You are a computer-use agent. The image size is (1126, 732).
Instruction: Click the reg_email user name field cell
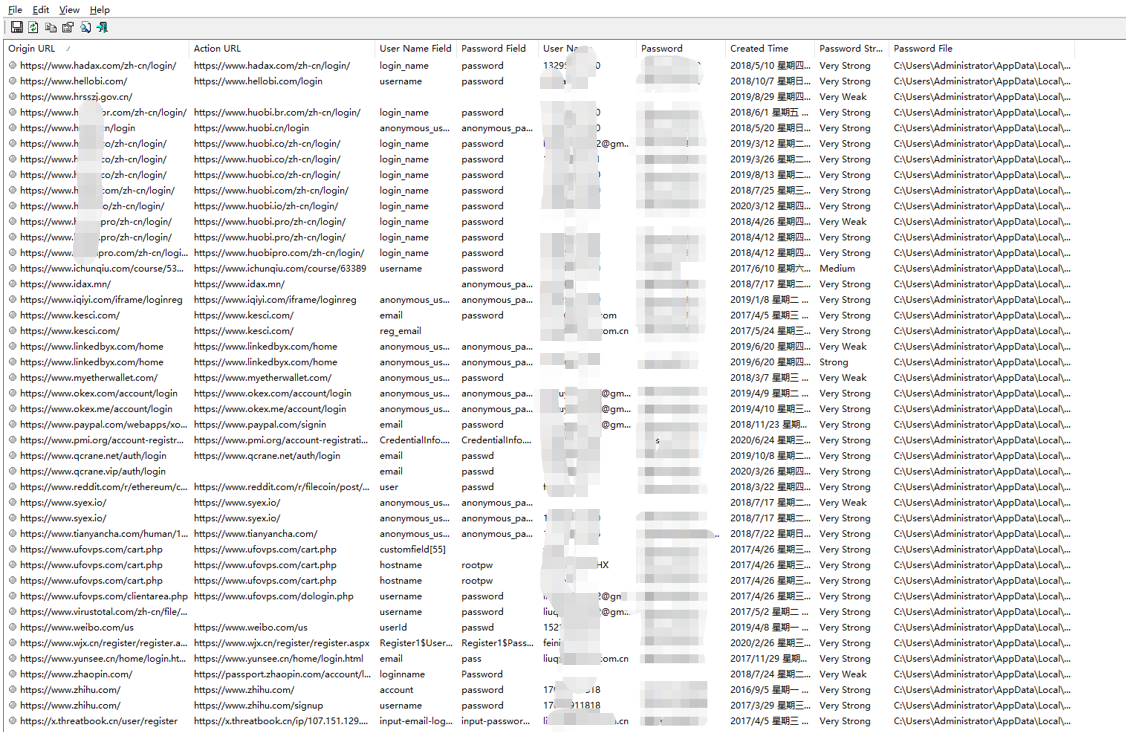(x=400, y=330)
